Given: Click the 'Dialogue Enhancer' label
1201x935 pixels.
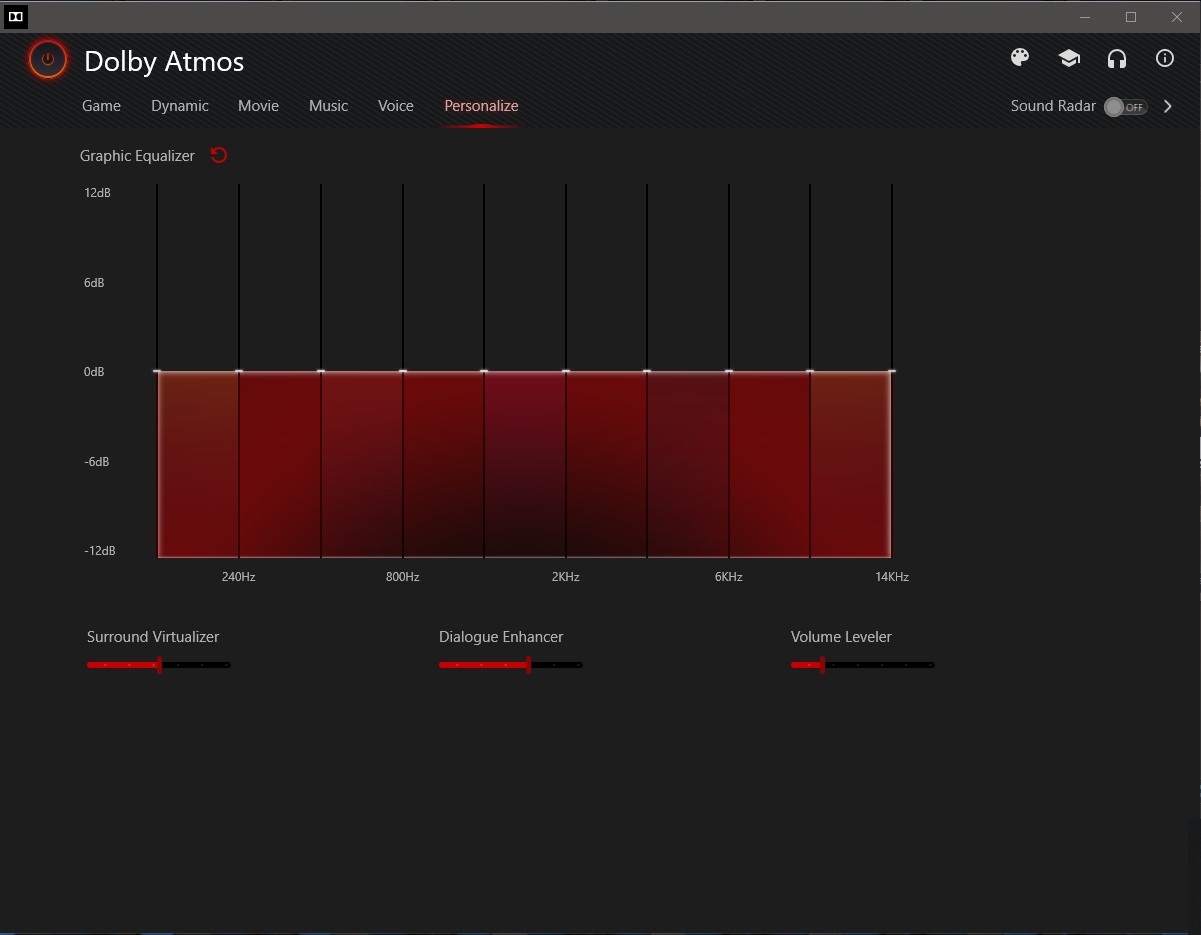Looking at the screenshot, I should tap(501, 637).
